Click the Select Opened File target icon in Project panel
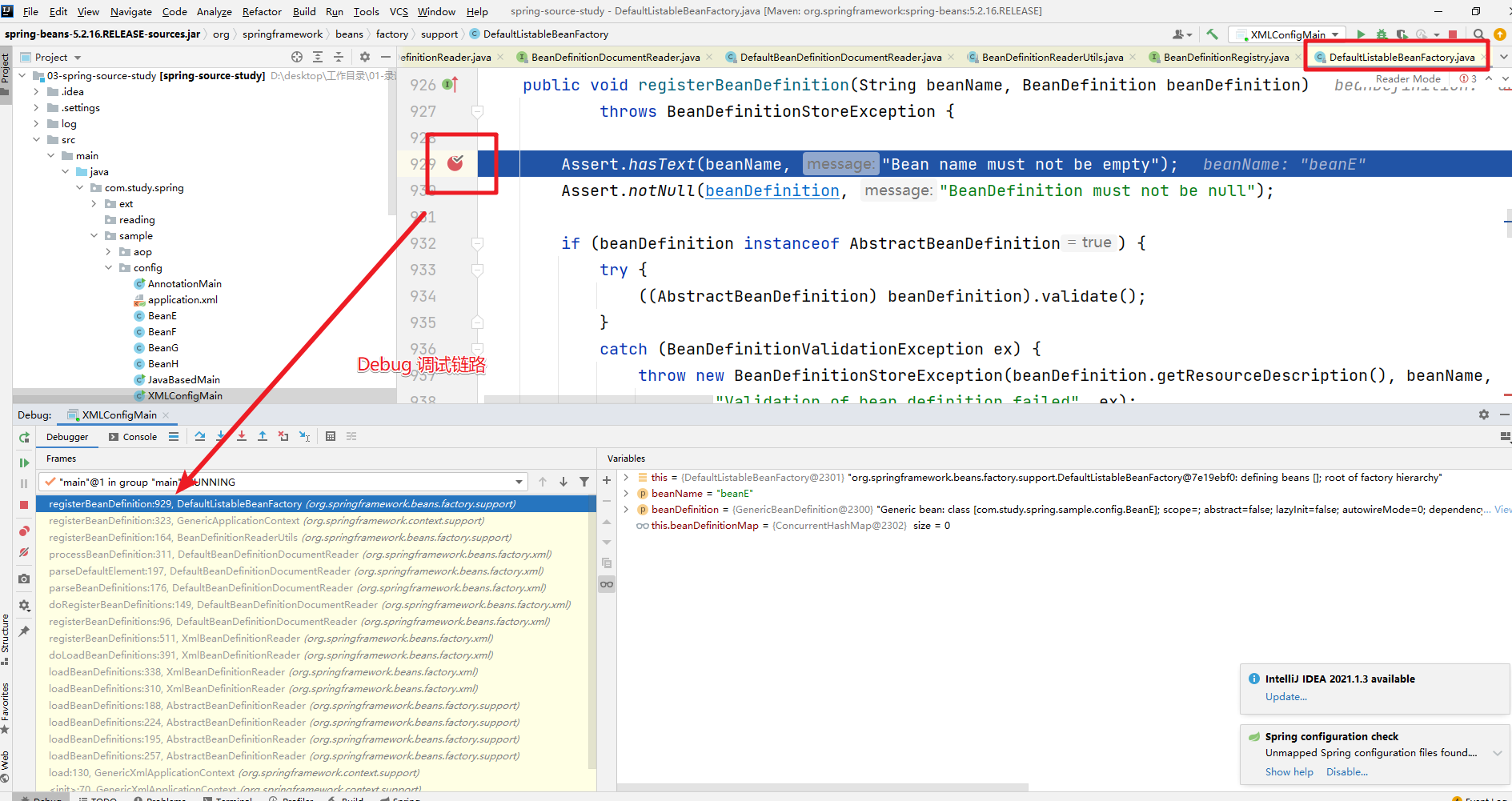 297,57
